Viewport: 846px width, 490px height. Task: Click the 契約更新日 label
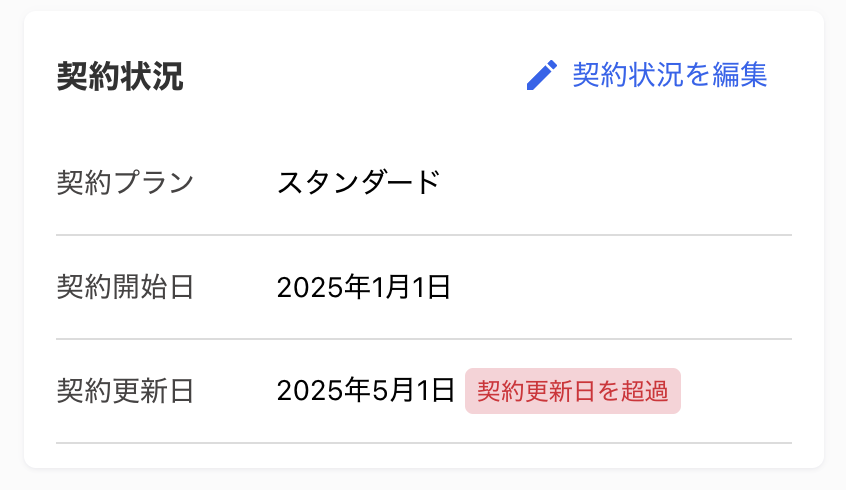click(125, 391)
